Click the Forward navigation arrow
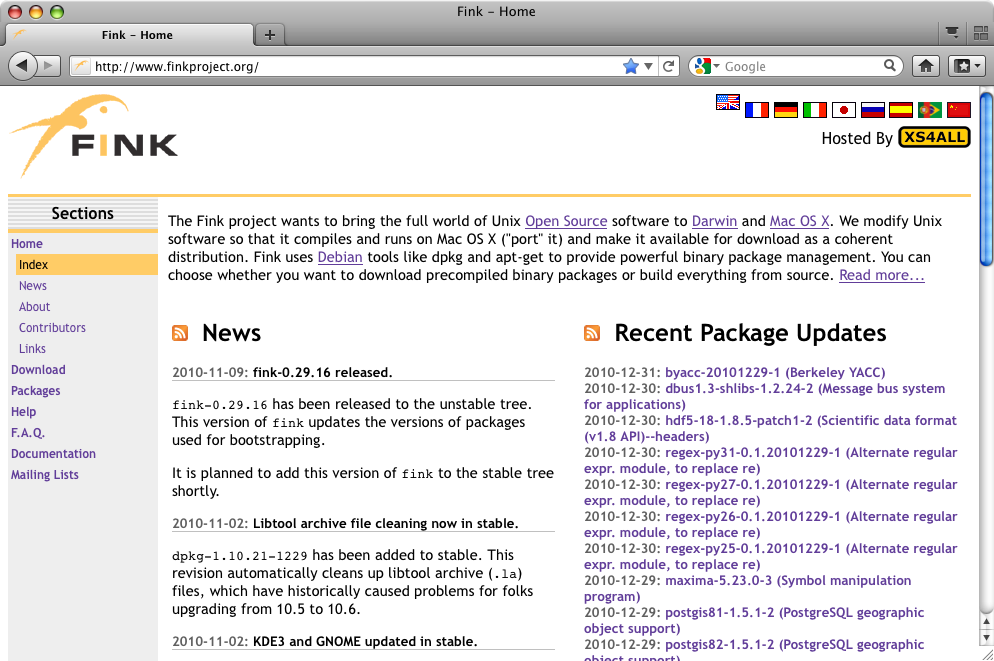Image resolution: width=994 pixels, height=661 pixels. tap(48, 65)
